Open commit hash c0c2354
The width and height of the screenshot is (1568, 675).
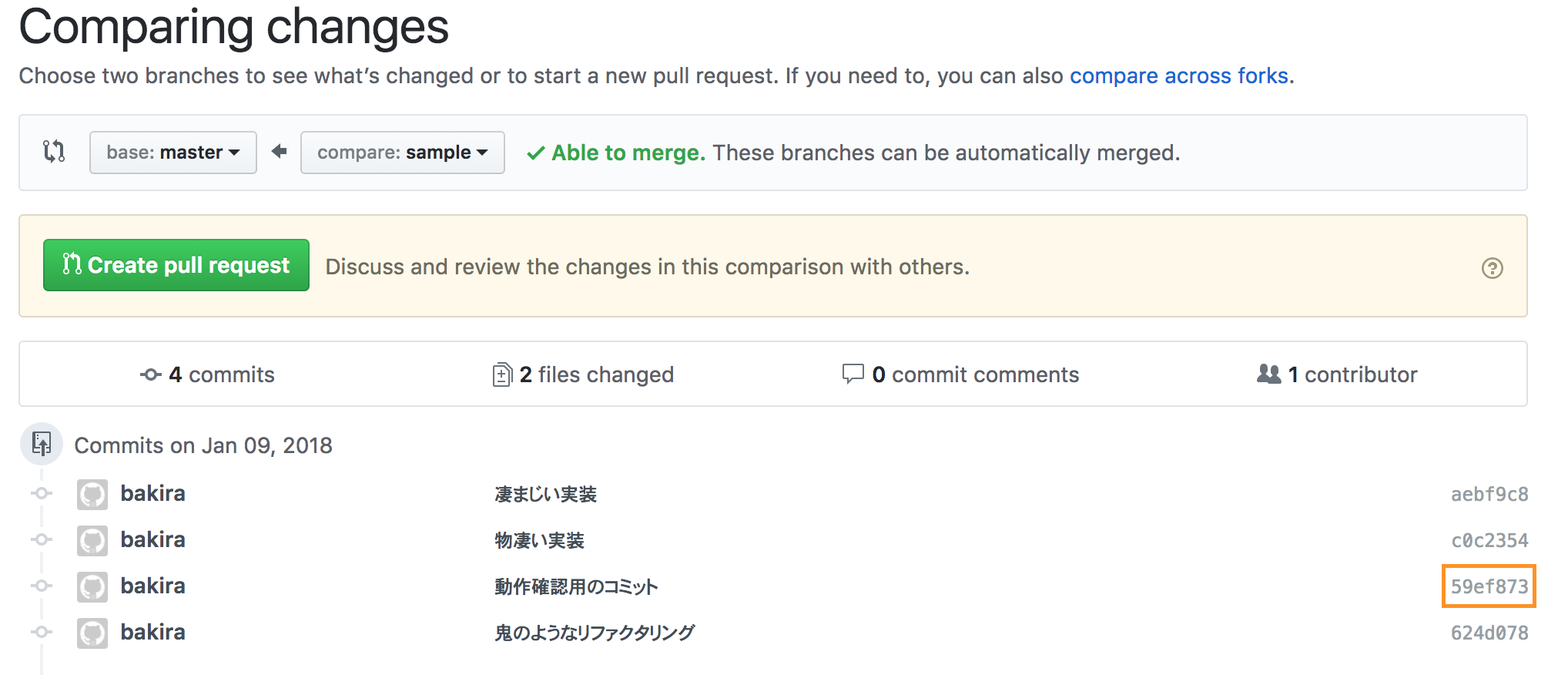pos(1489,540)
